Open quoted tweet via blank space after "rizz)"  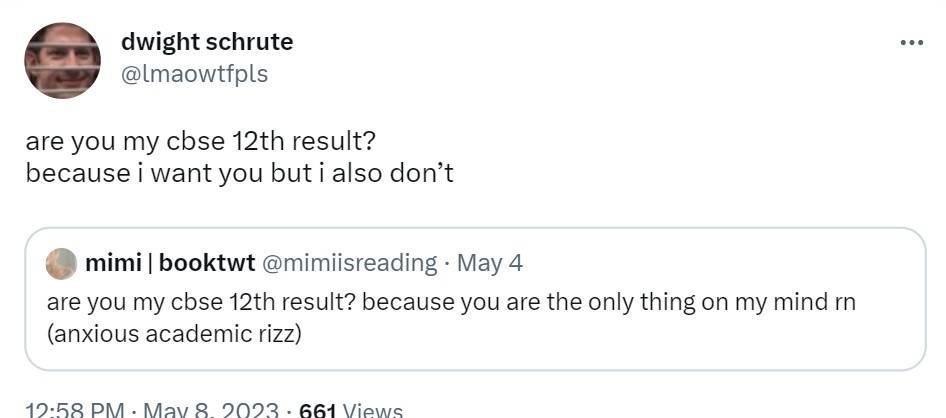click(600, 333)
